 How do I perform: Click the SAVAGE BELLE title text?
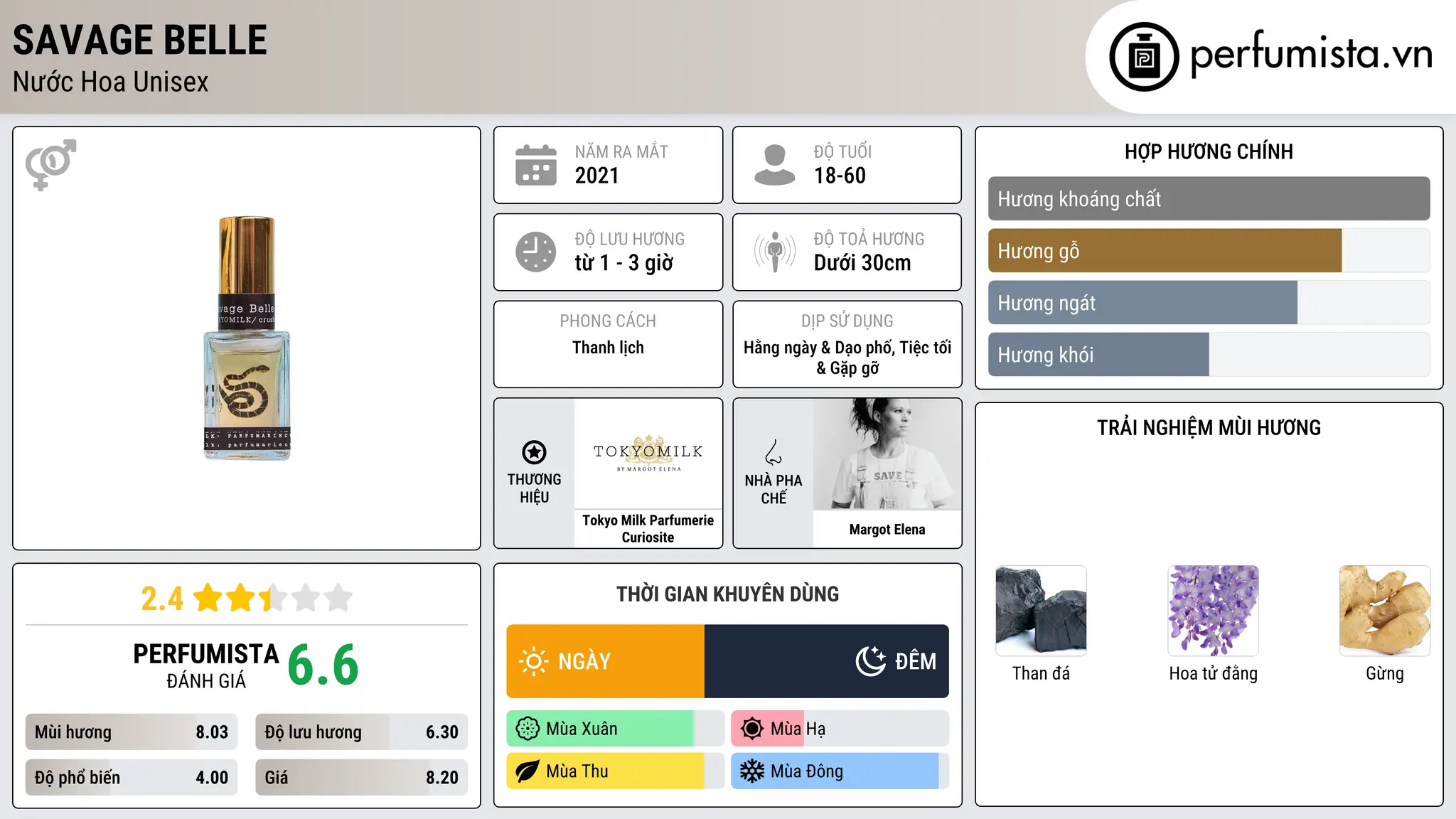[x=140, y=40]
